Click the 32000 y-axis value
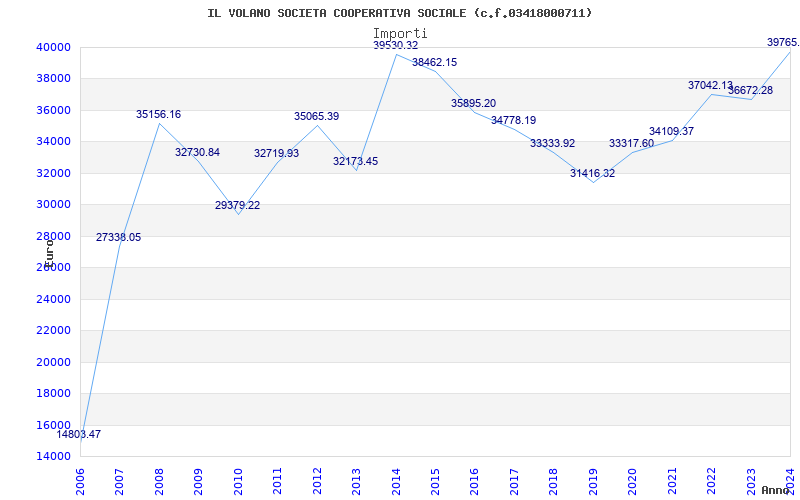800x500 pixels. coord(53,173)
